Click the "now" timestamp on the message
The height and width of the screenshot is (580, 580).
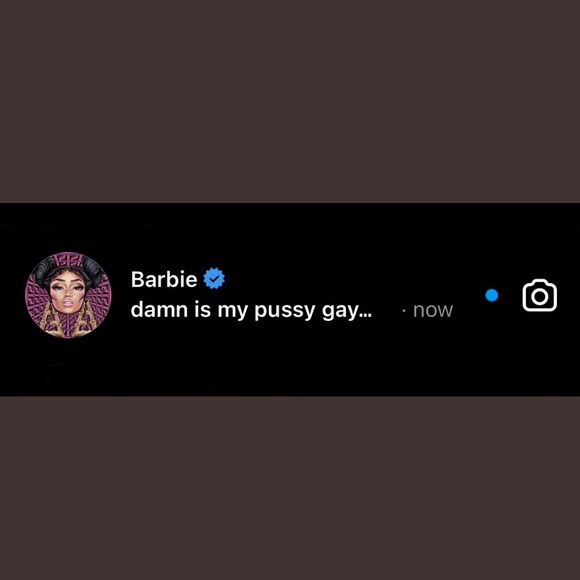tap(433, 311)
